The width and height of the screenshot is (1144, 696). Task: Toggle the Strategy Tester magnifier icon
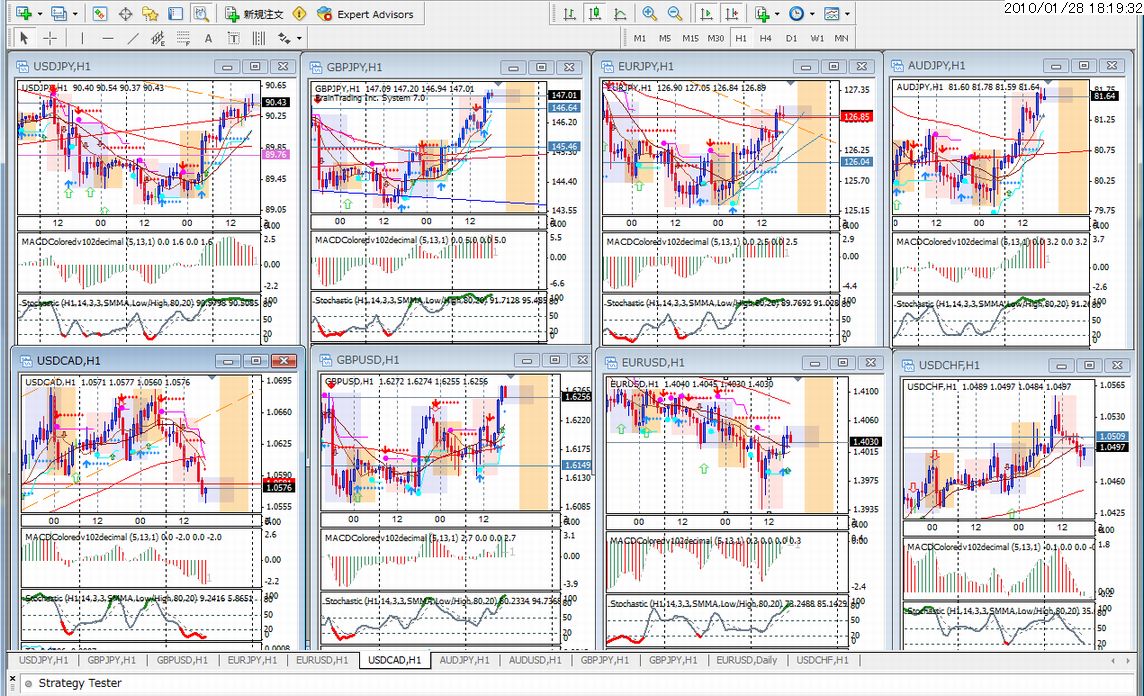tap(201, 13)
